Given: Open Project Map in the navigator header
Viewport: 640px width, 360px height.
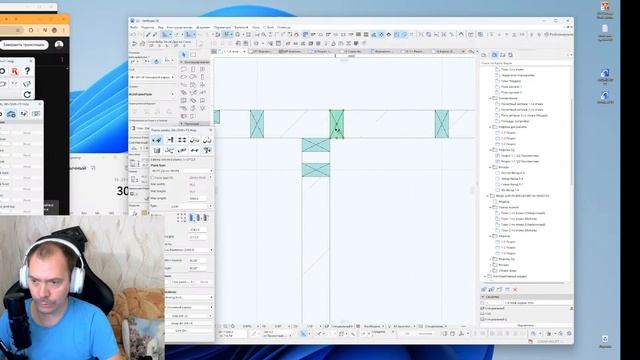Looking at the screenshot, I should (x=484, y=55).
